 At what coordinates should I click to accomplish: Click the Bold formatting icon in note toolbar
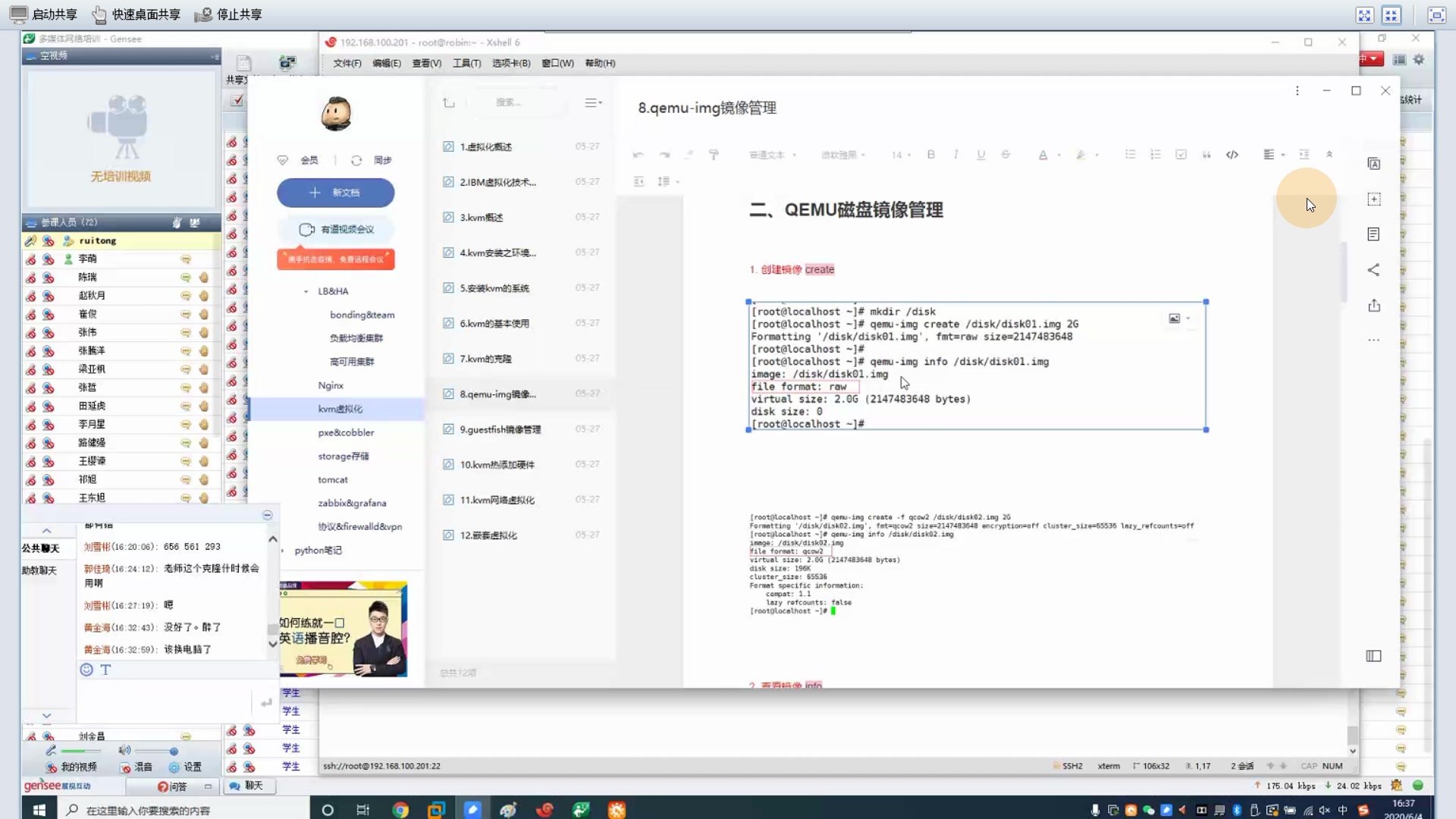tap(930, 155)
